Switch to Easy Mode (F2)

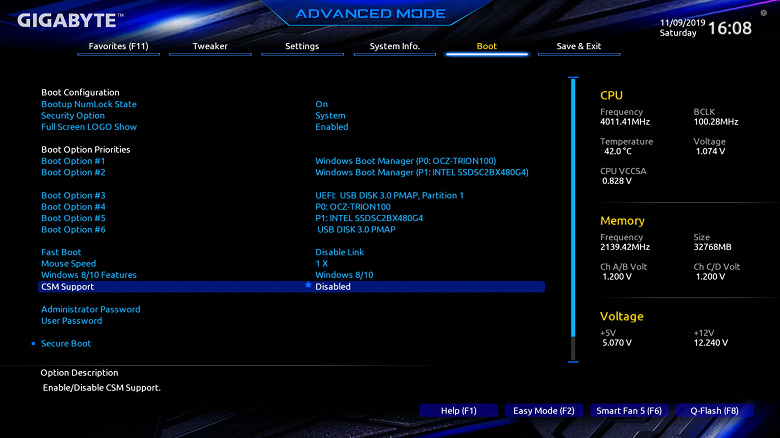[x=544, y=411]
